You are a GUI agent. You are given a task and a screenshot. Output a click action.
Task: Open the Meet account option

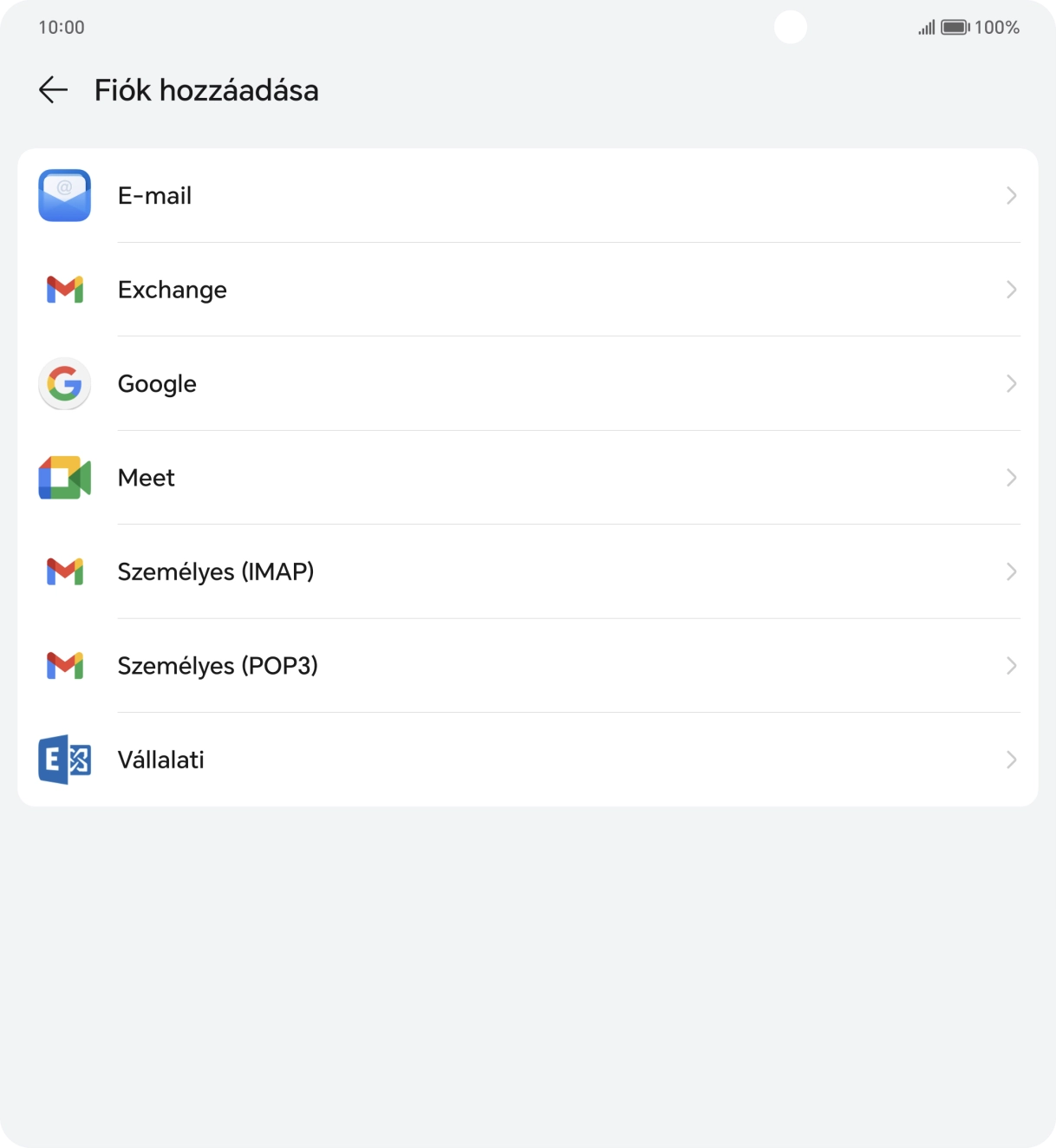pyautogui.click(x=146, y=477)
